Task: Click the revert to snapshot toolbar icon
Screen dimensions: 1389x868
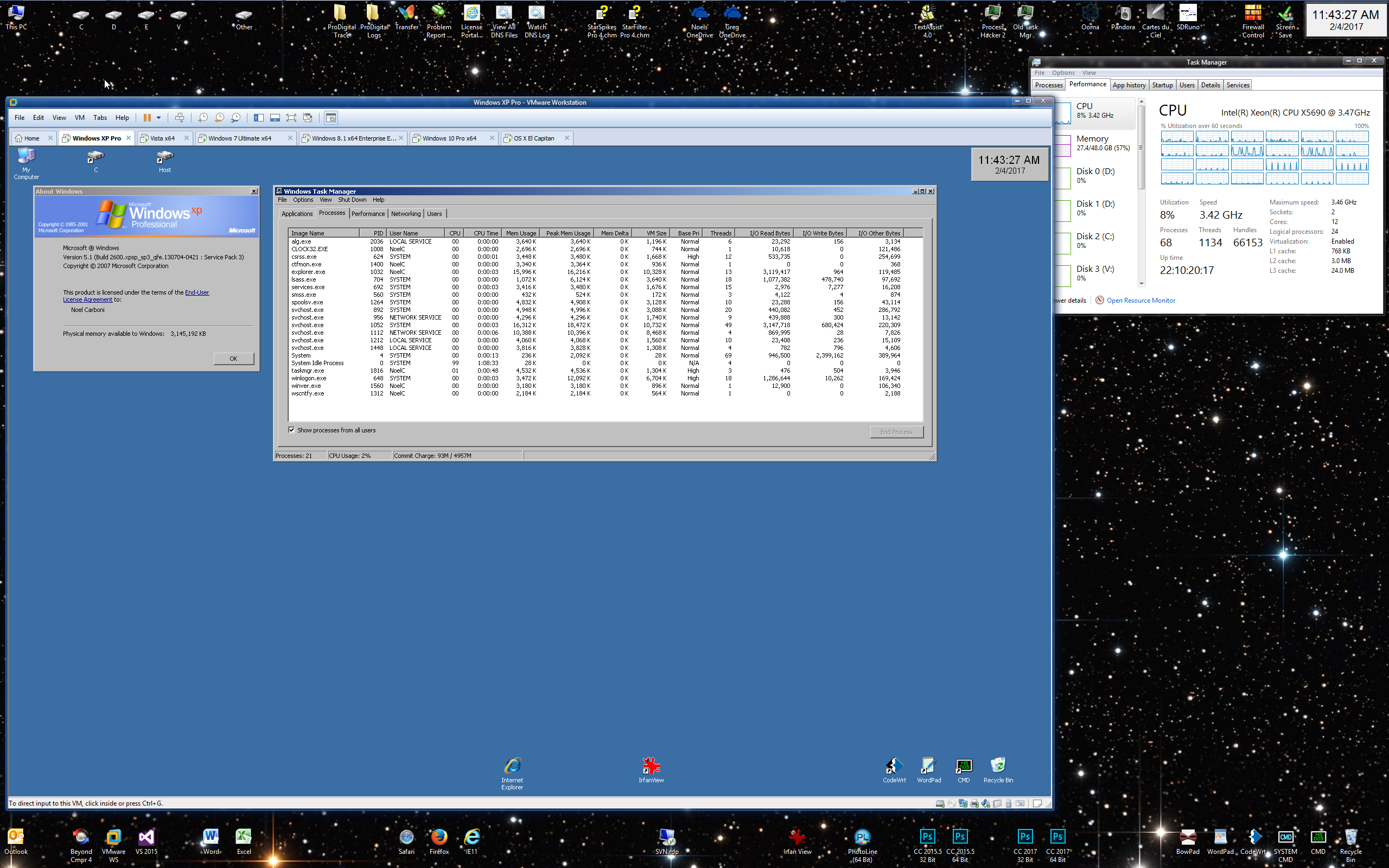Action: tap(219, 118)
